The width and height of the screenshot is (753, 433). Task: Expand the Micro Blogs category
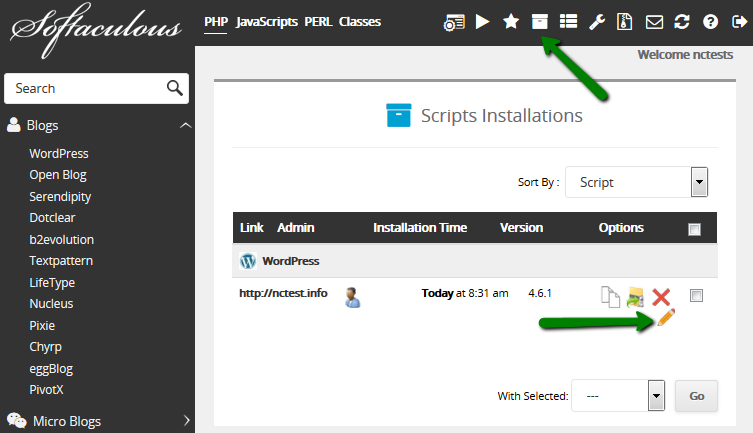click(187, 421)
